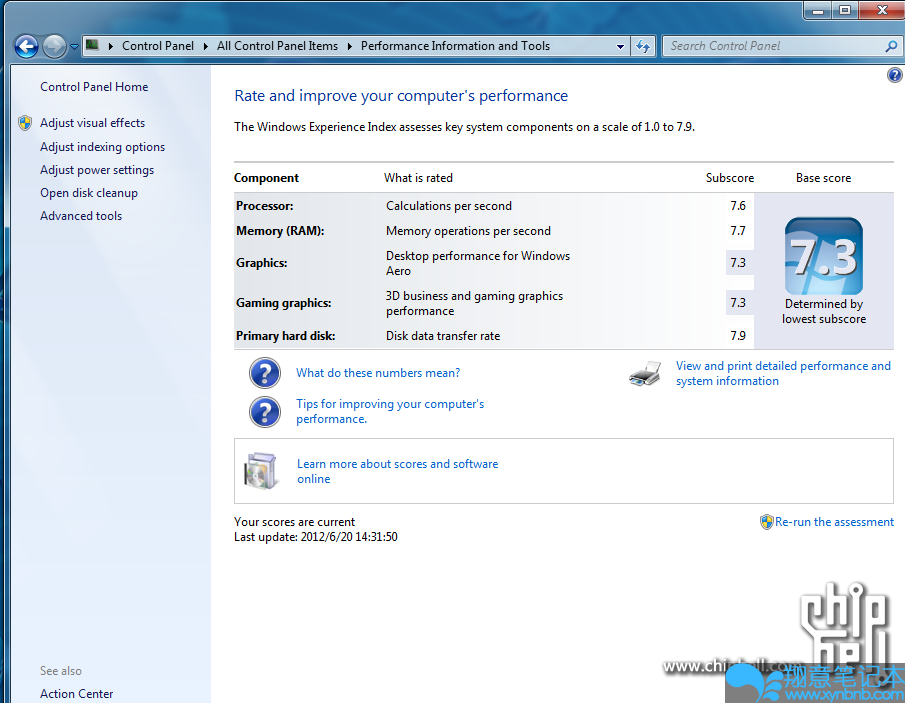Click help icon beside Tips for improving performance
This screenshot has width=905, height=703.
pyautogui.click(x=265, y=412)
